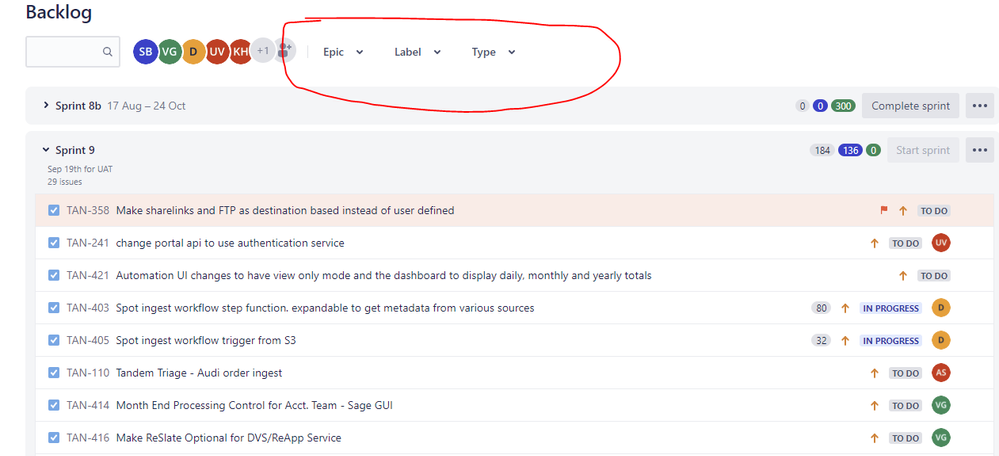Click "Sep 19th for UAT" sprint goal text
999x456 pixels.
point(80,169)
